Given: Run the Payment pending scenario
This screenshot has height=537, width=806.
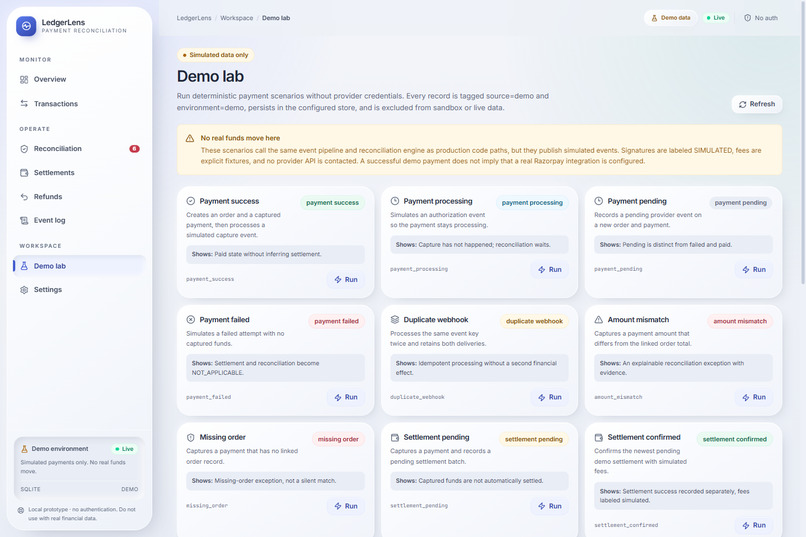Looking at the screenshot, I should point(754,269).
